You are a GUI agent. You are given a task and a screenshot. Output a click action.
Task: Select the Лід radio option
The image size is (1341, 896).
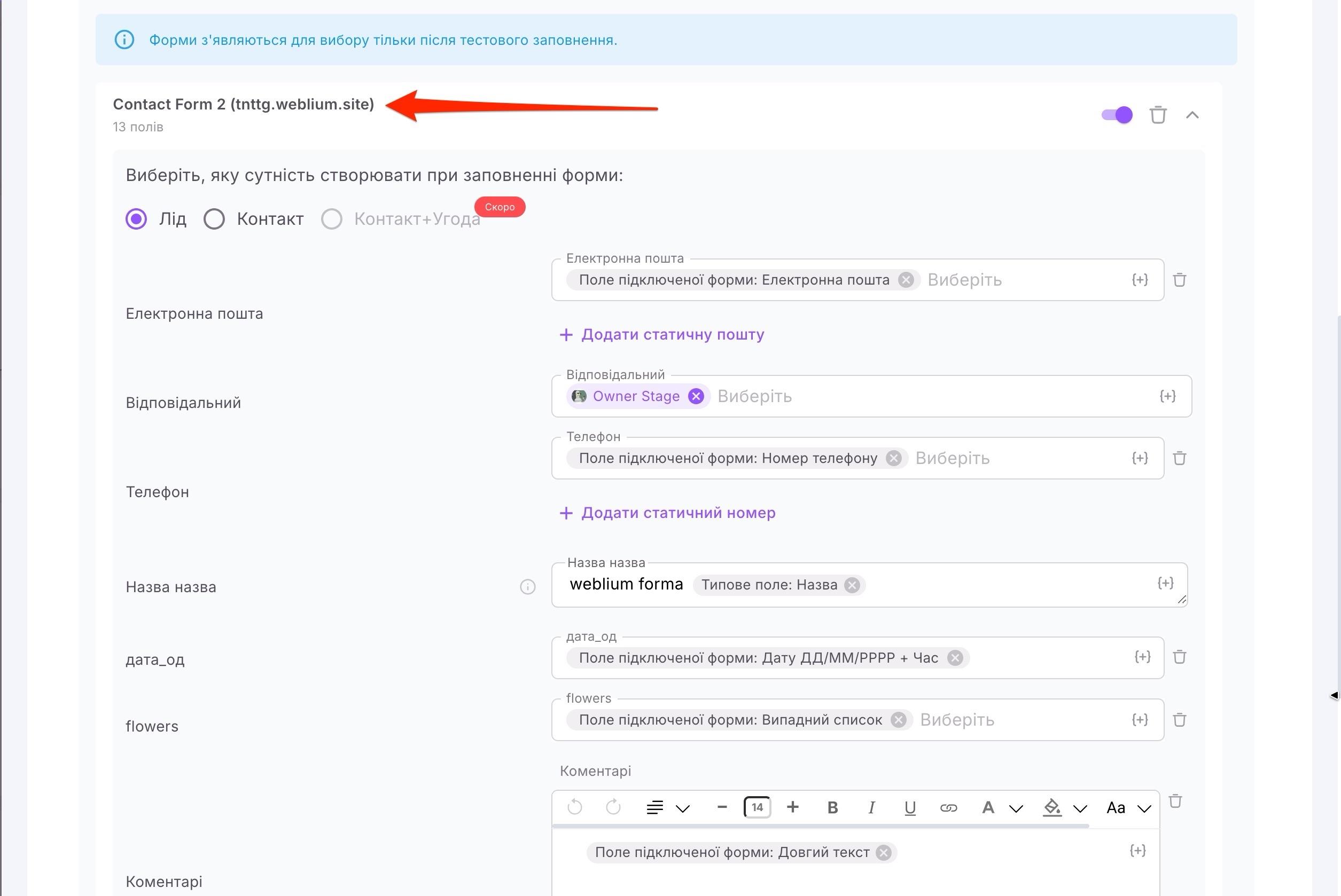(x=136, y=219)
